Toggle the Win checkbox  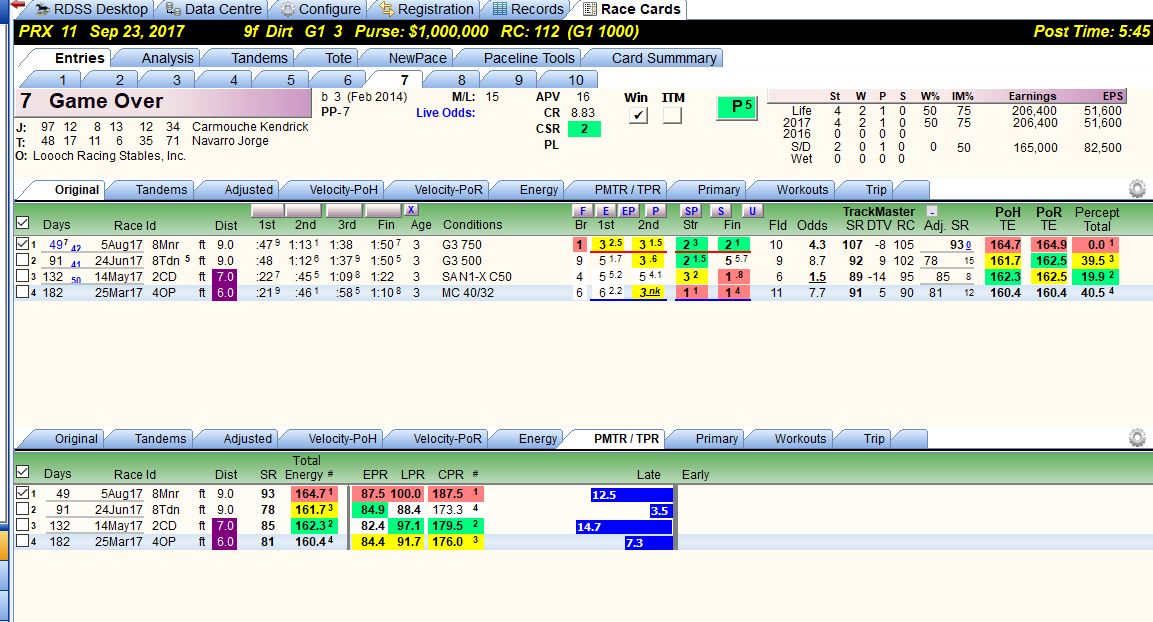pyautogui.click(x=638, y=115)
